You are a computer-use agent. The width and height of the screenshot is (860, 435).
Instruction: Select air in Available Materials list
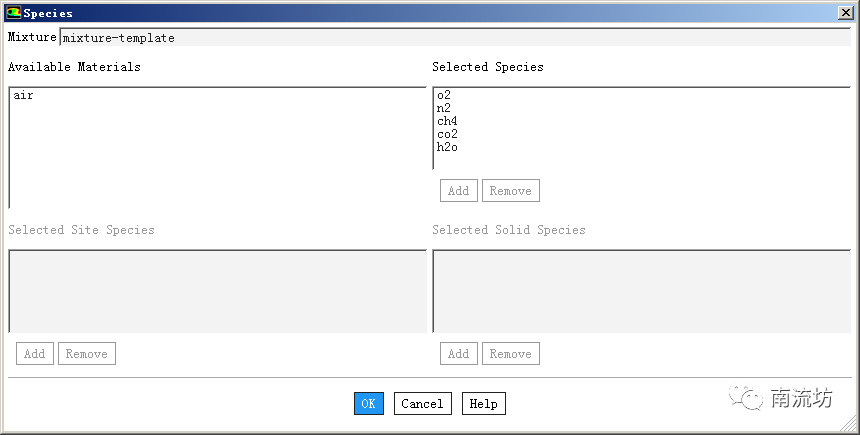[x=25, y=96]
